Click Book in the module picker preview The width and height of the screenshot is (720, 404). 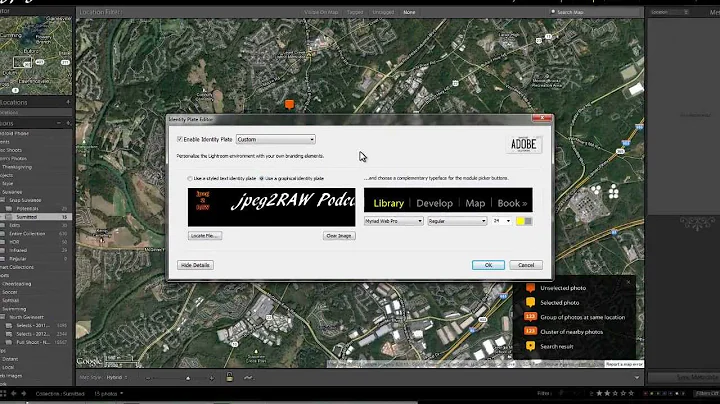(x=509, y=203)
